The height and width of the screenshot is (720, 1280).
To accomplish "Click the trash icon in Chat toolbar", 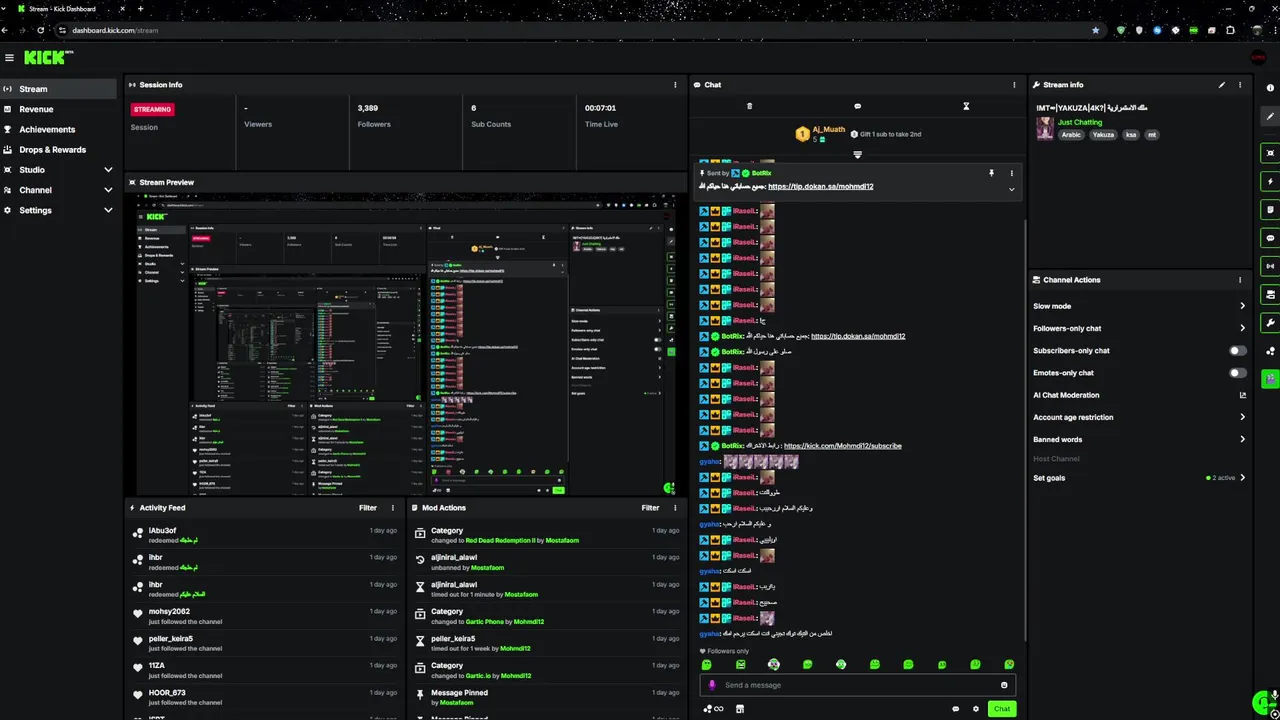I will click(749, 106).
